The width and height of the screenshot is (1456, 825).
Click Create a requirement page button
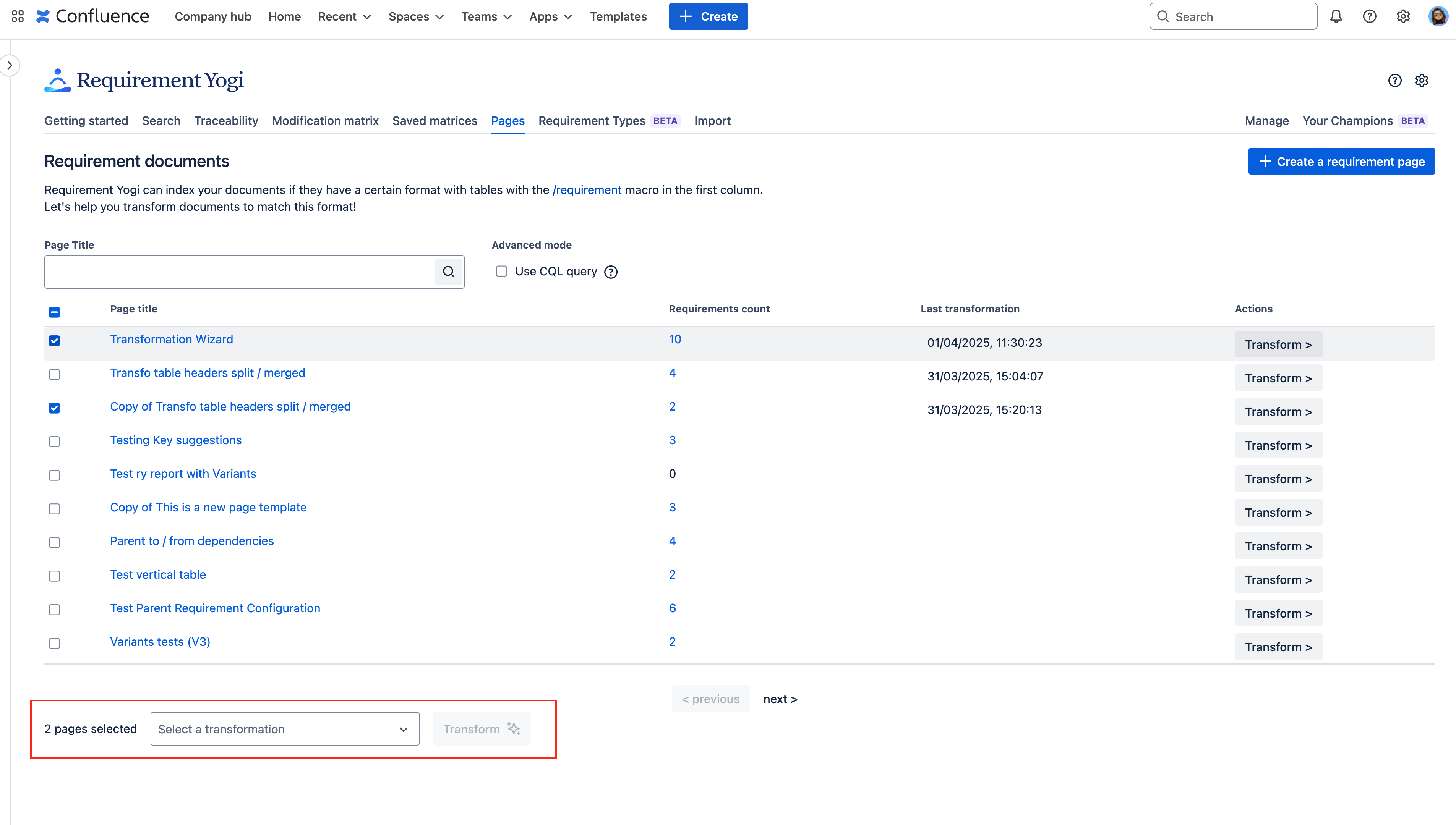click(1341, 162)
